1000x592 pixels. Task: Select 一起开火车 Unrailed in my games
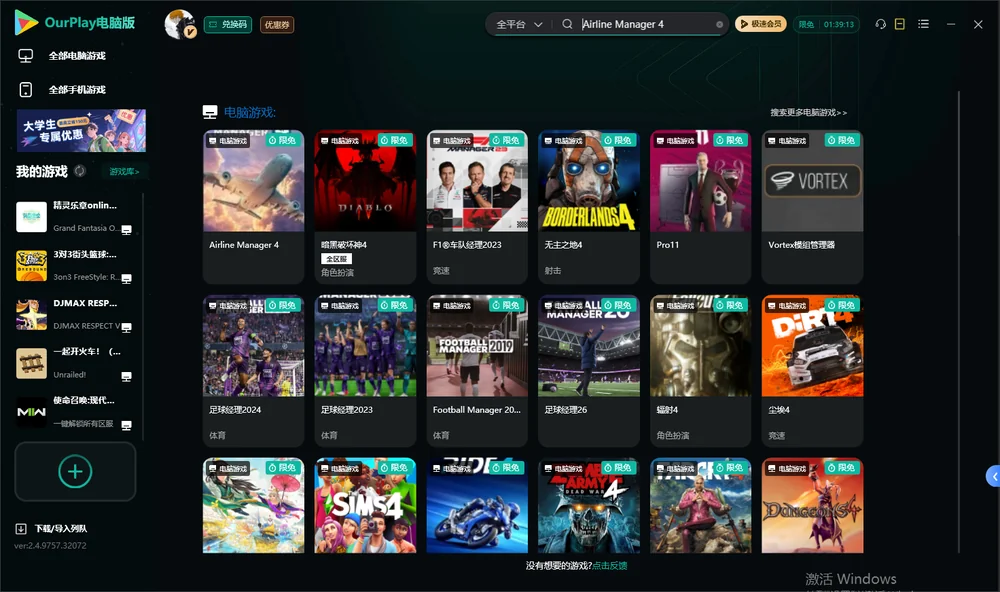(75, 363)
